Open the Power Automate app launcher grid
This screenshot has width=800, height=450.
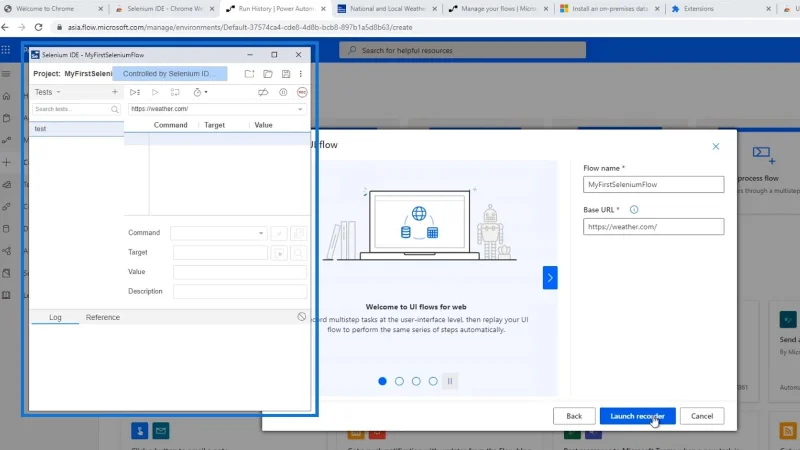click(x=6, y=50)
